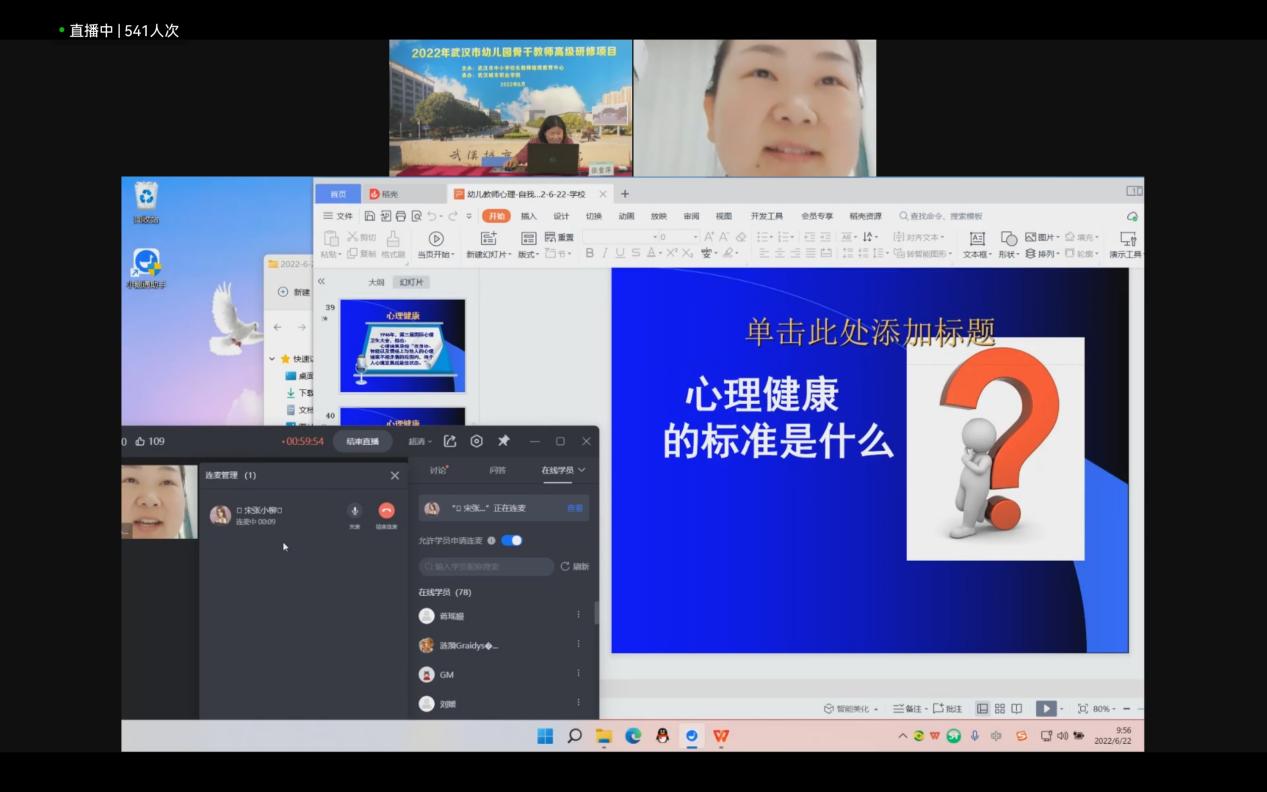Switch to slide sorter grid view
The width and height of the screenshot is (1267, 792).
(999, 708)
